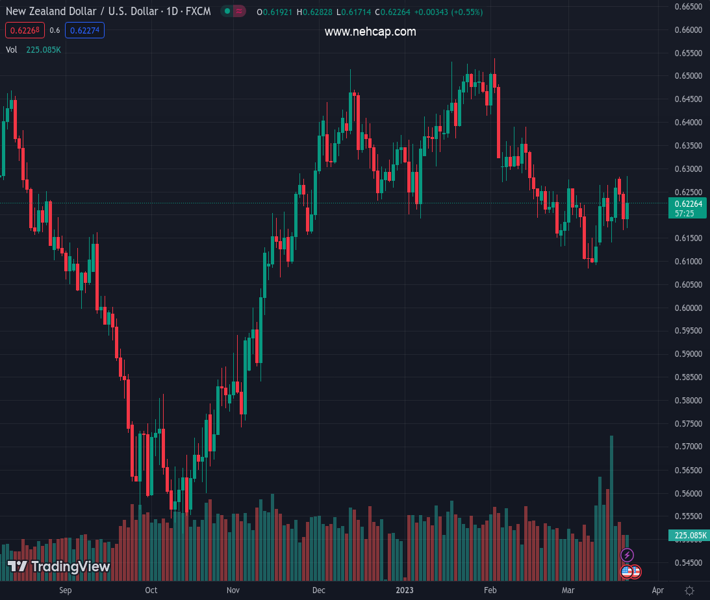This screenshot has width=710, height=600.
Task: Click the 0.60000 price level on scale
Action: (687, 308)
